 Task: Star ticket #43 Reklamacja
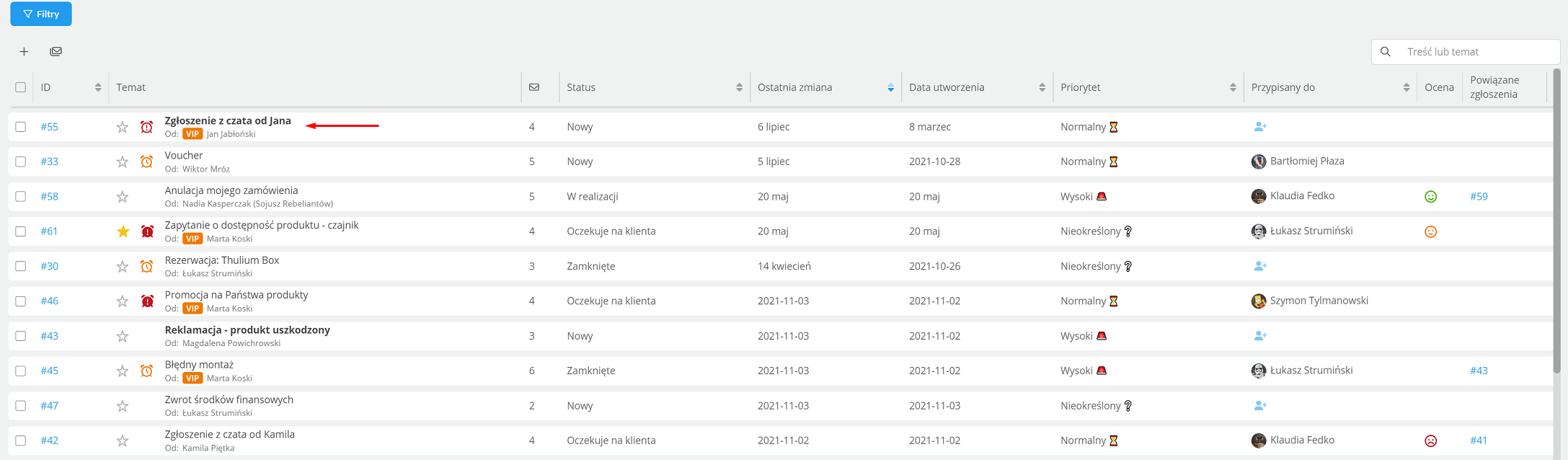pyautogui.click(x=123, y=336)
